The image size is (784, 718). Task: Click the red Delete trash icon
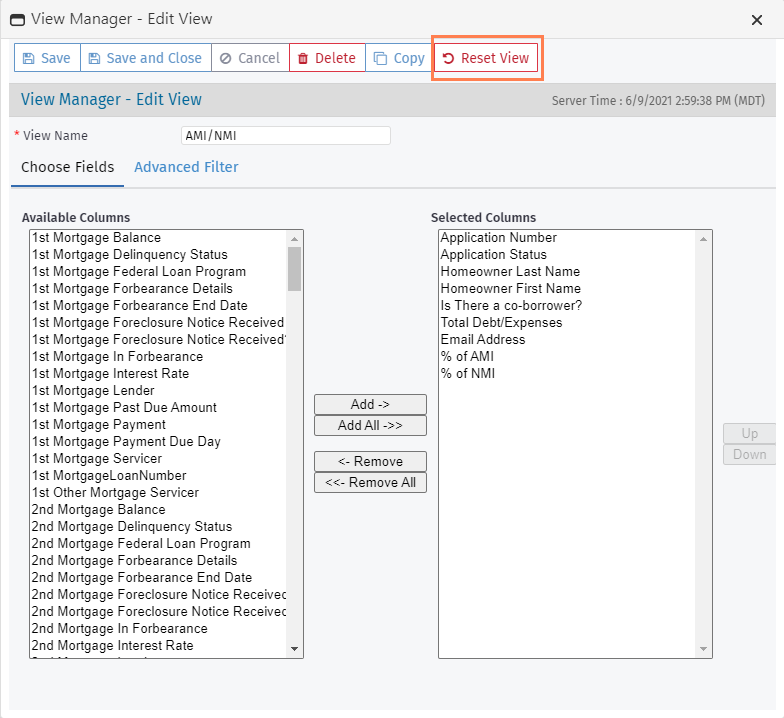coord(303,58)
